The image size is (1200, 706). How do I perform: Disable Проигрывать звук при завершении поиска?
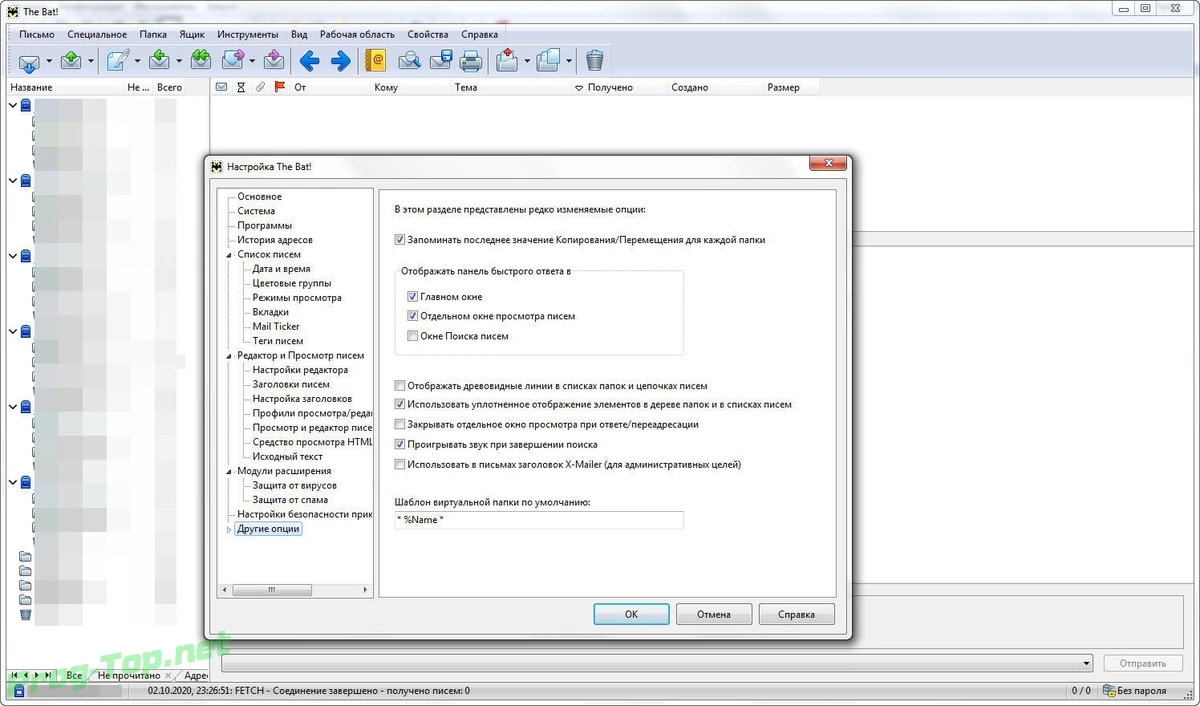point(400,445)
